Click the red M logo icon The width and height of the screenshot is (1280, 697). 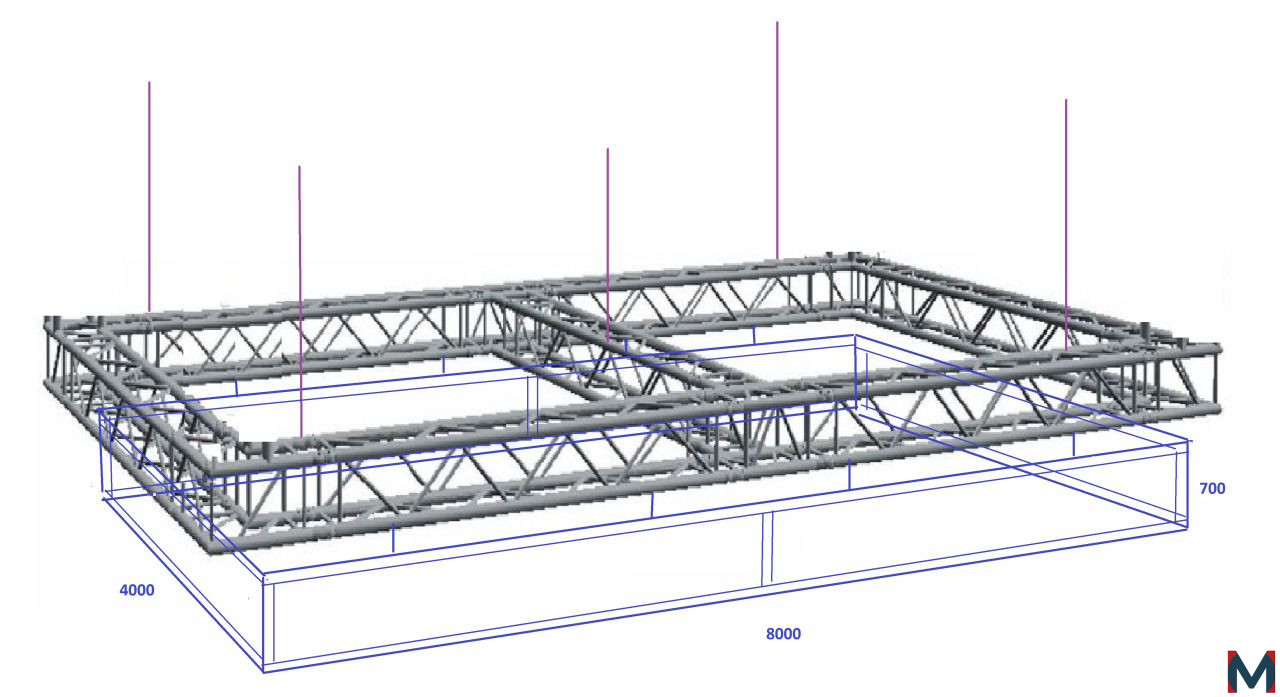tap(1251, 671)
